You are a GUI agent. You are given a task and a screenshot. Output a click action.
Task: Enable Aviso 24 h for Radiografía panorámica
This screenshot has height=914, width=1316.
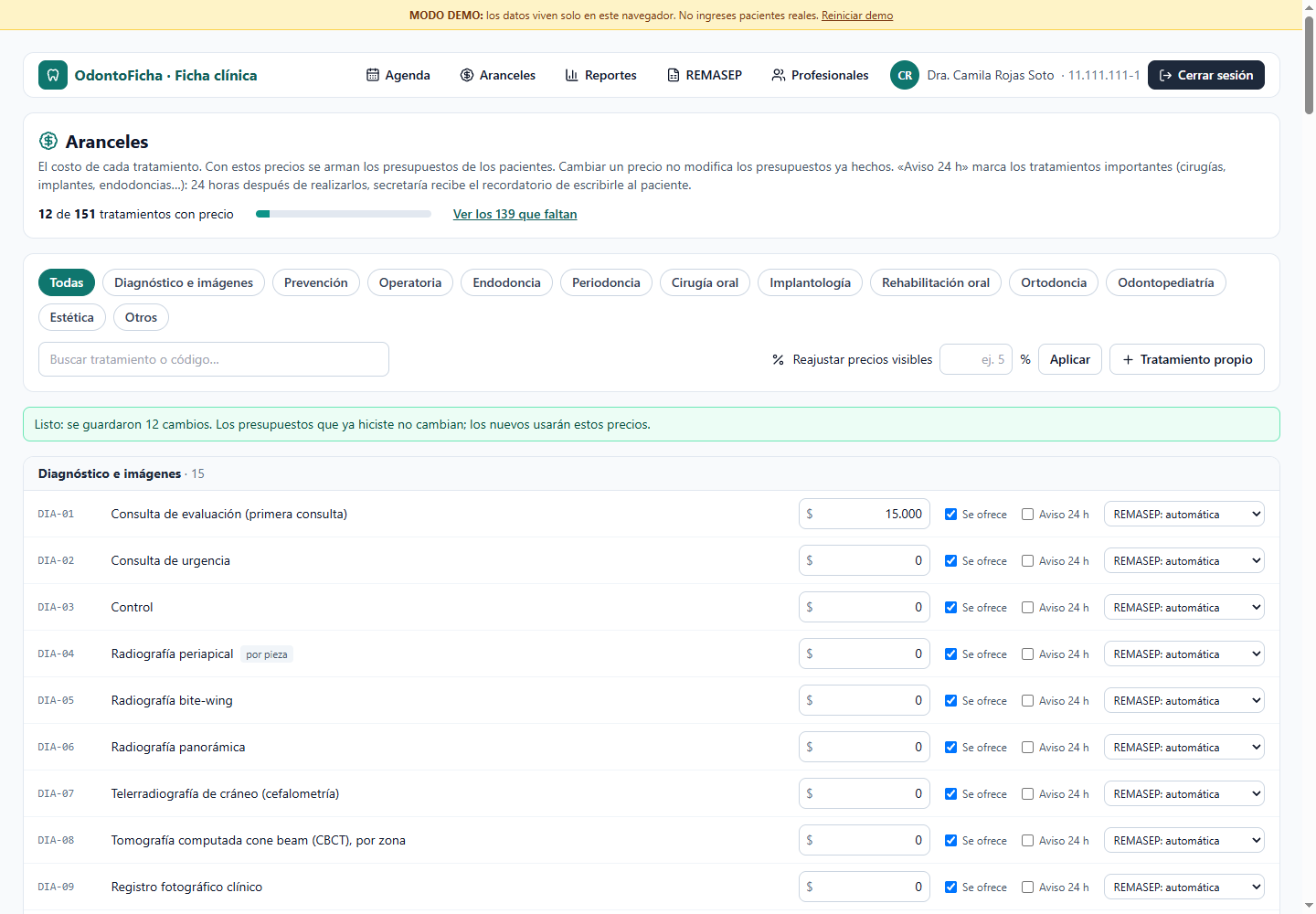point(1028,747)
